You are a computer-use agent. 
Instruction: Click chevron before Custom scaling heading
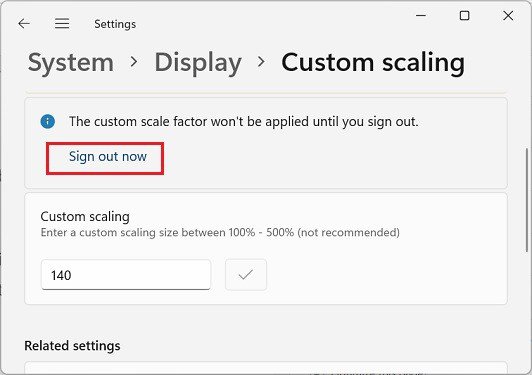(x=261, y=62)
